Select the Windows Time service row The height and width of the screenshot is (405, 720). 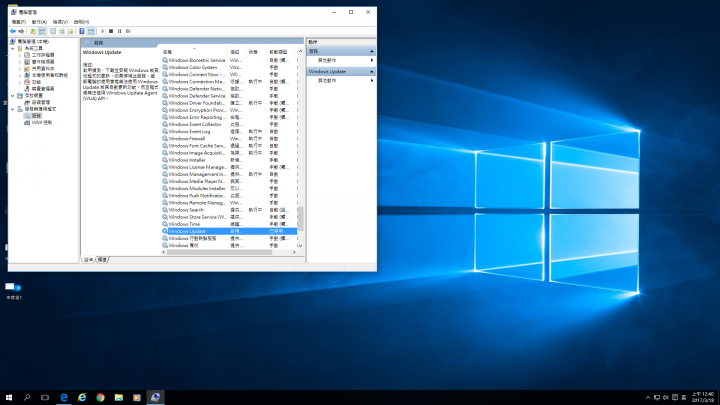coord(229,224)
